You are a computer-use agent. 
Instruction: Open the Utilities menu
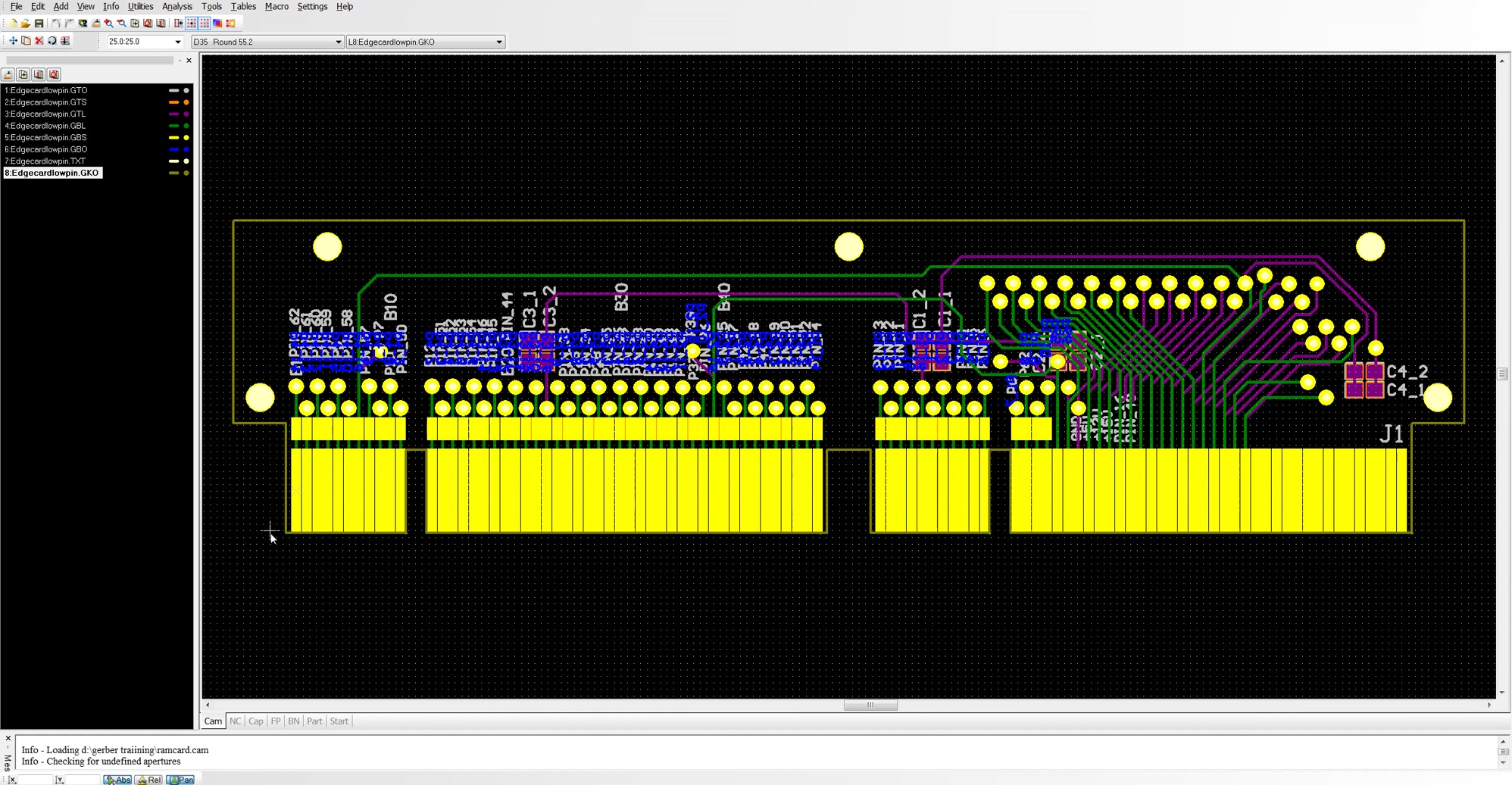tap(140, 6)
